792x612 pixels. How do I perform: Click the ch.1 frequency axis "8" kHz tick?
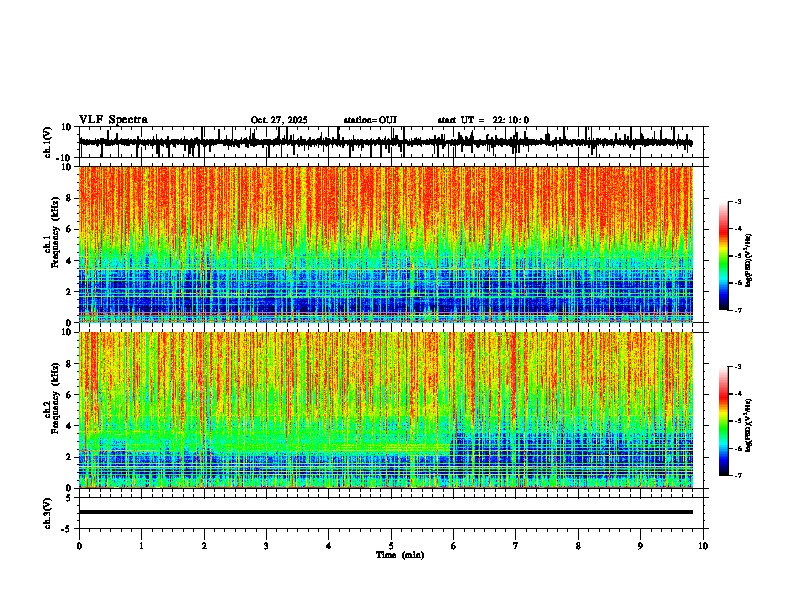pos(69,198)
